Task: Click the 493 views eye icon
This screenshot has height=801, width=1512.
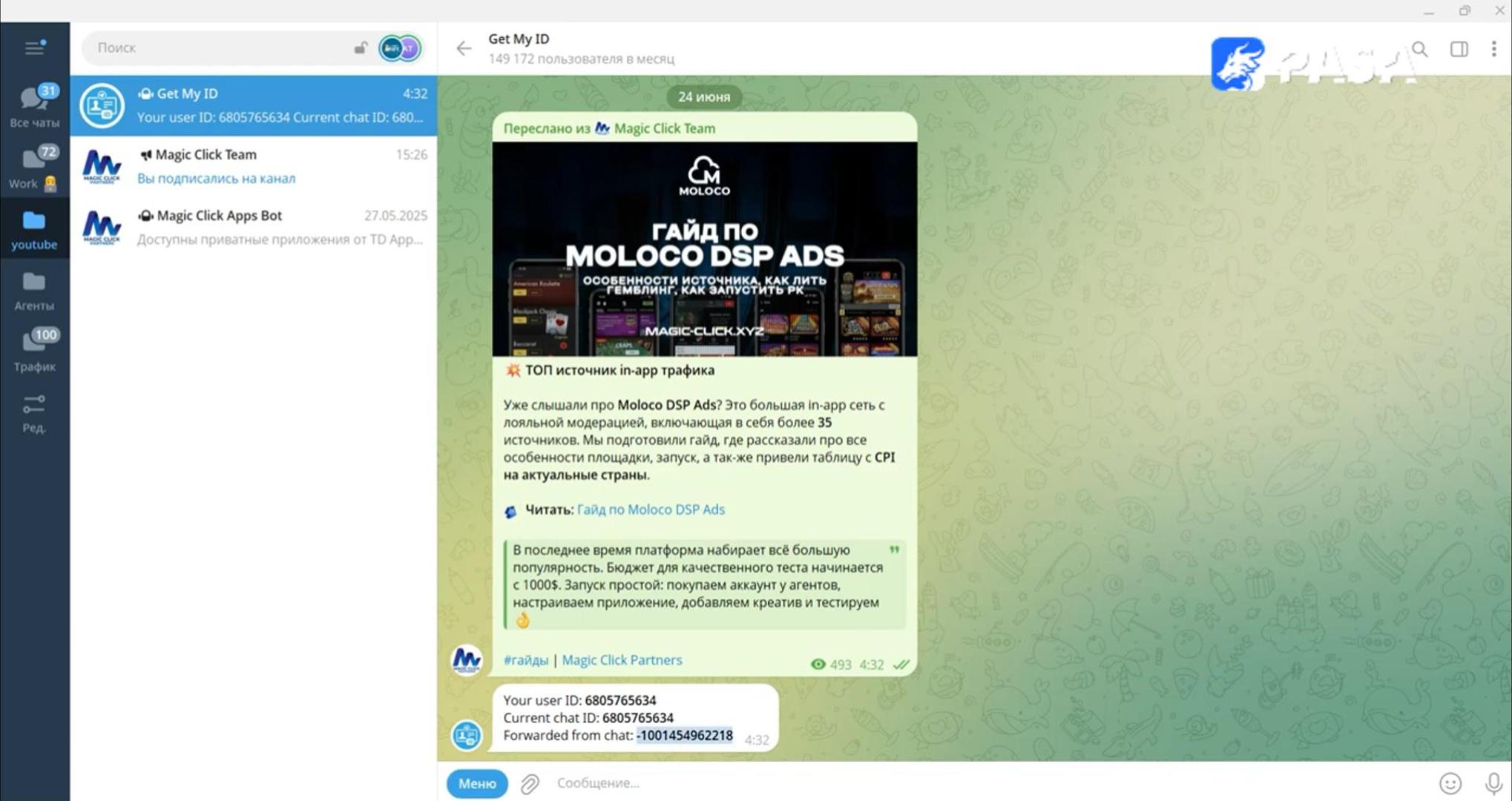Action: tap(818, 665)
